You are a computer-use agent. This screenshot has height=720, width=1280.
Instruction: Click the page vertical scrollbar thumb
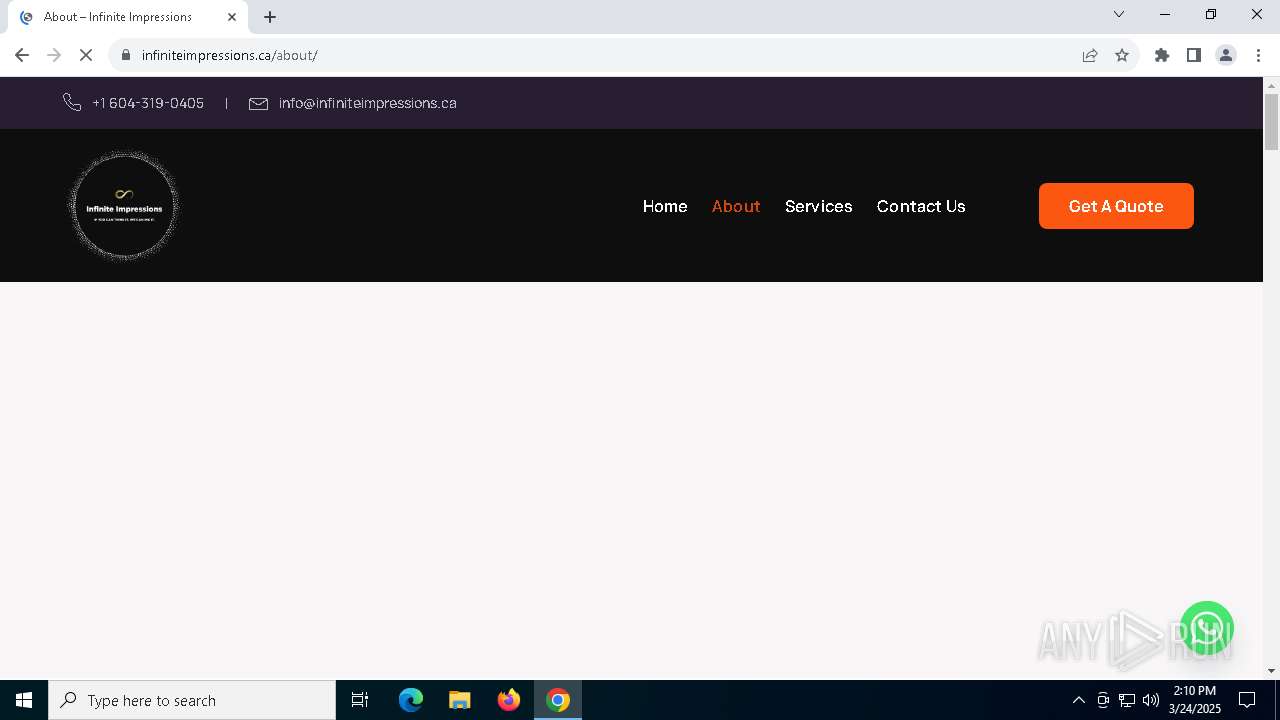[1272, 121]
